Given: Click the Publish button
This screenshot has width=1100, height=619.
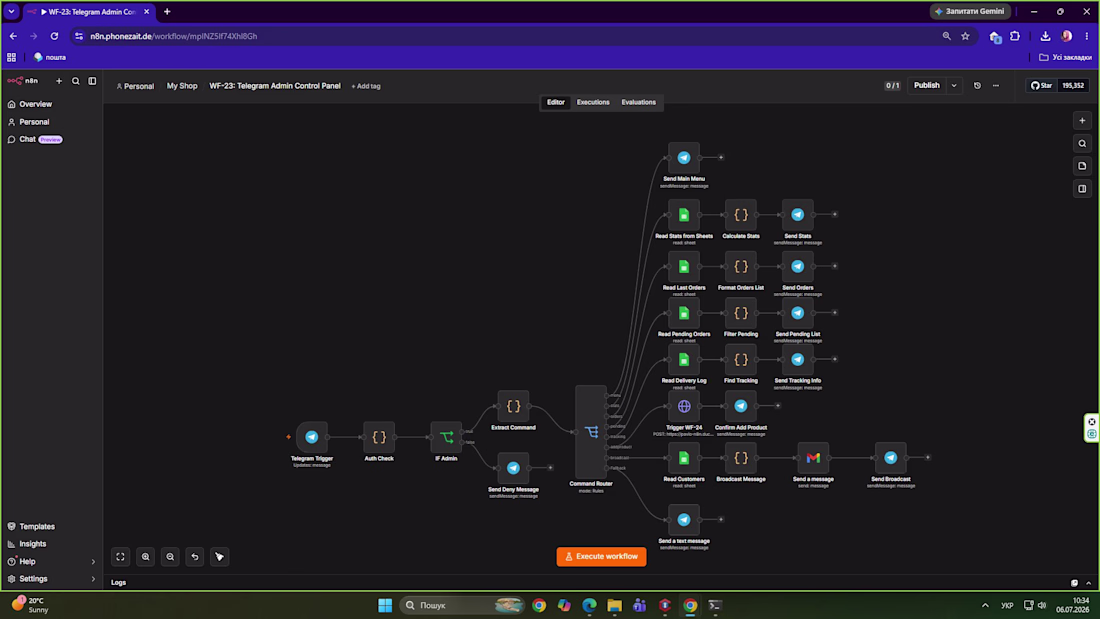Looking at the screenshot, I should pyautogui.click(x=926, y=86).
